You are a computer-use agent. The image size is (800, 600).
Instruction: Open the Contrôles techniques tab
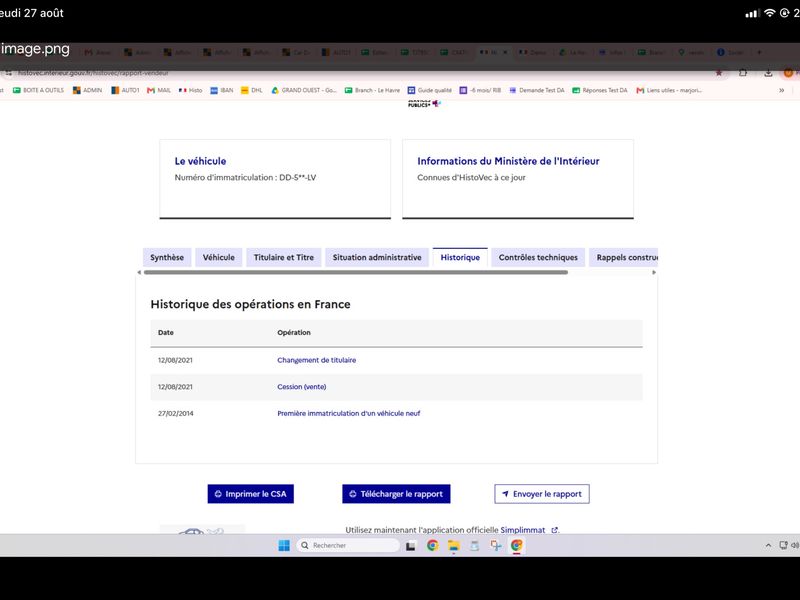click(x=538, y=258)
